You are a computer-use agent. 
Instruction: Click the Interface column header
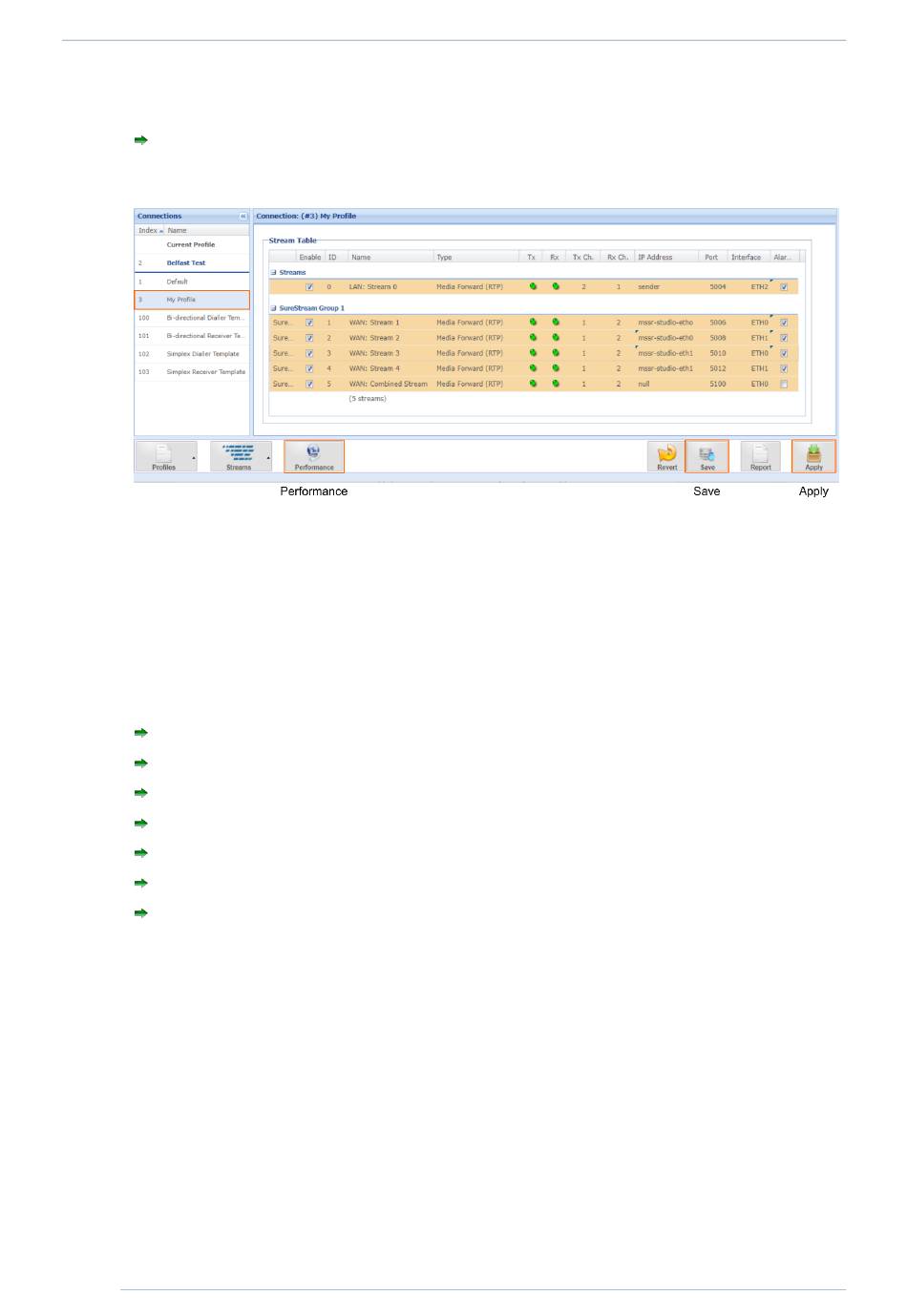coord(749,257)
